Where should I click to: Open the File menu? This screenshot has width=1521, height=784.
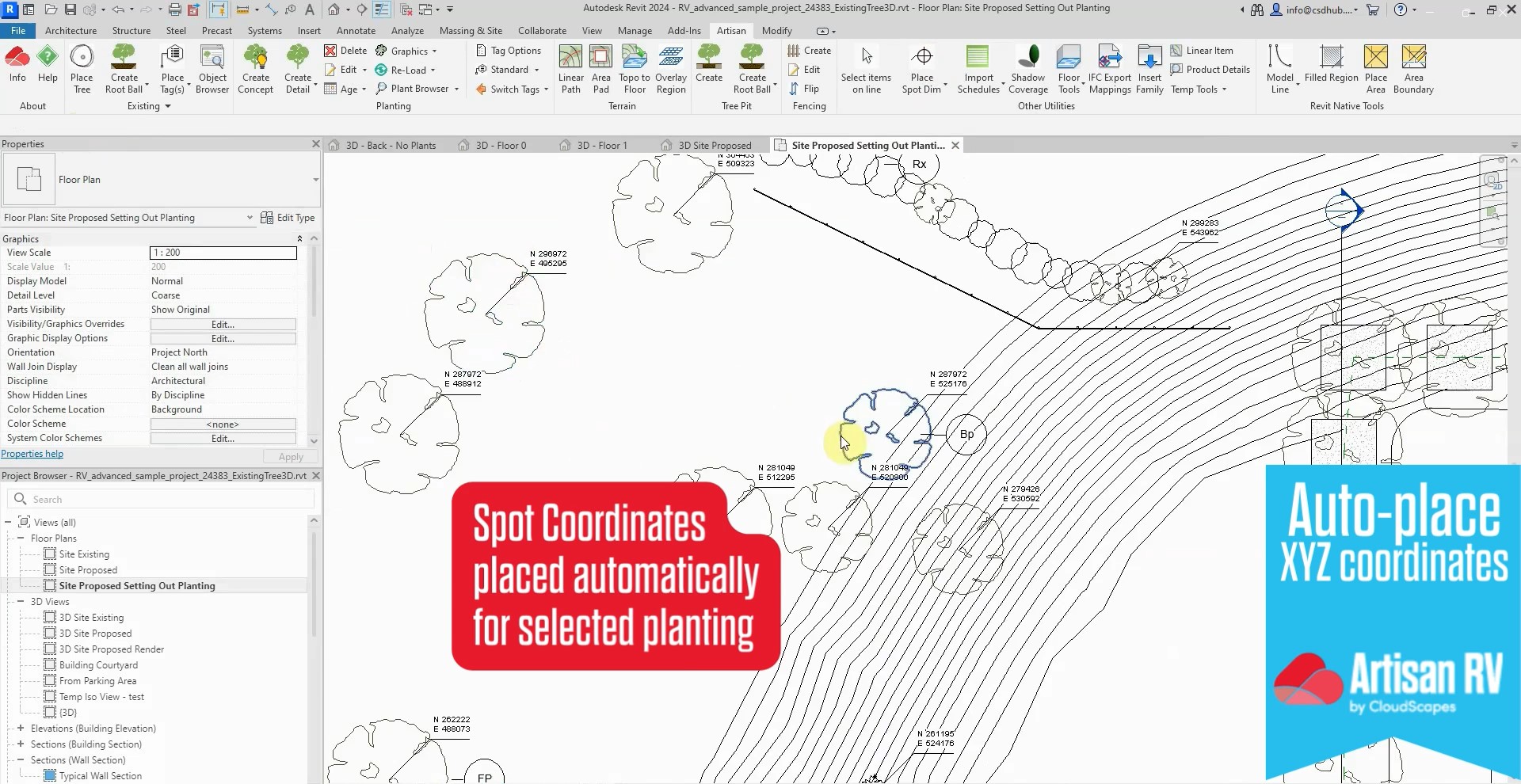click(18, 31)
